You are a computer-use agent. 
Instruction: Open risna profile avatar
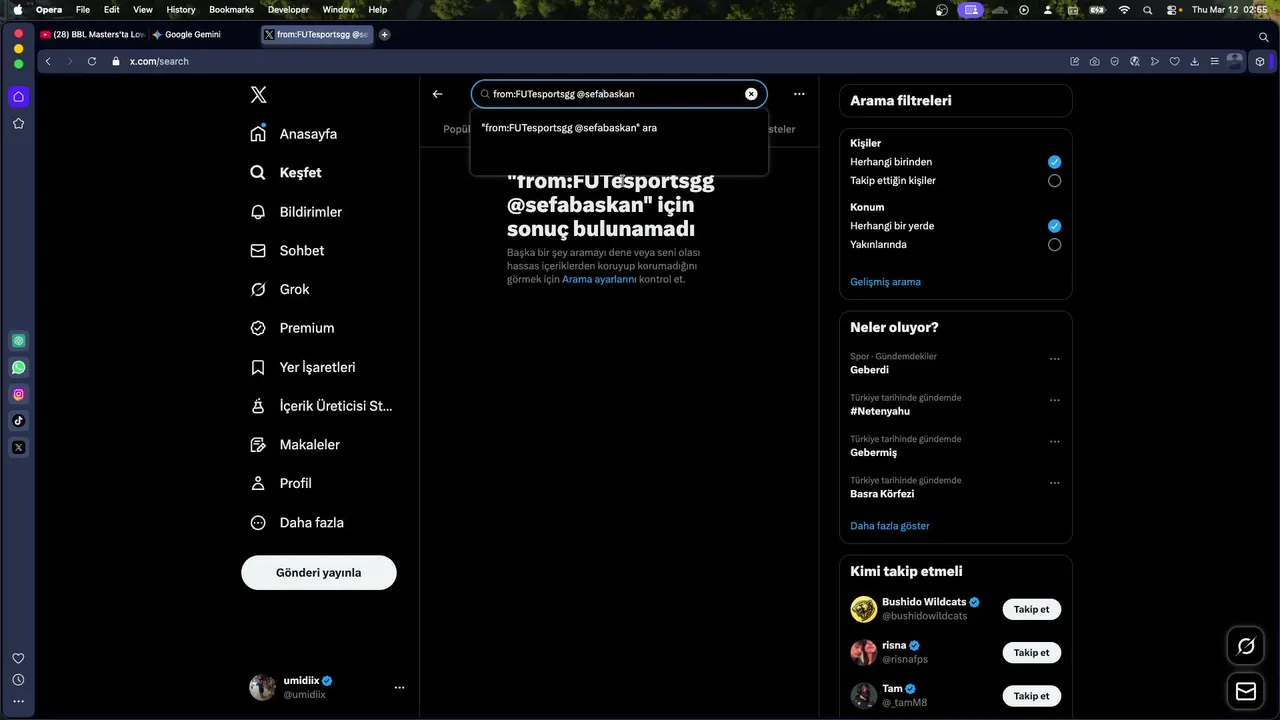(863, 652)
